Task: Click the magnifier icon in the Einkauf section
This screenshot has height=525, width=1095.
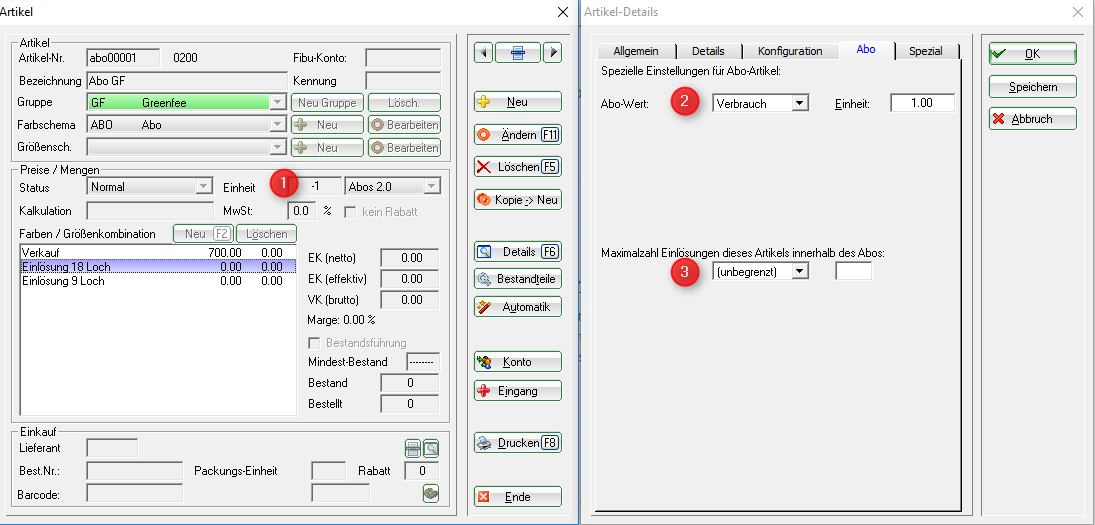Action: click(x=431, y=448)
